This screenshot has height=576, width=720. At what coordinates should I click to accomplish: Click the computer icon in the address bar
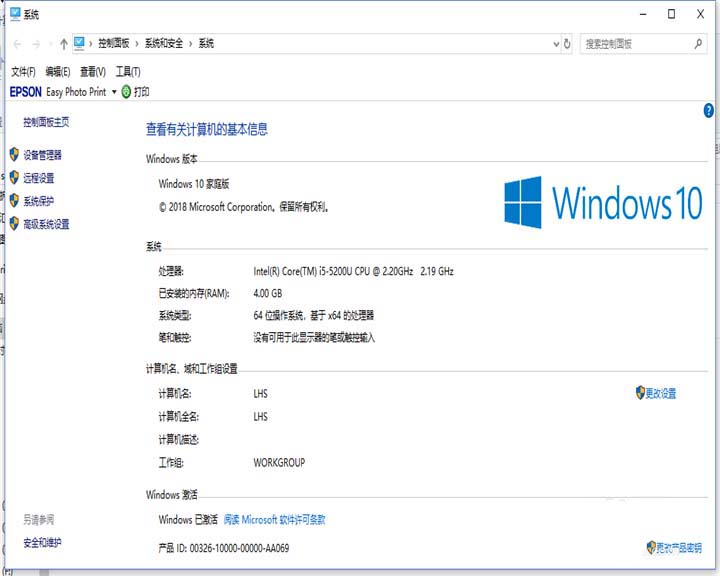coord(79,43)
